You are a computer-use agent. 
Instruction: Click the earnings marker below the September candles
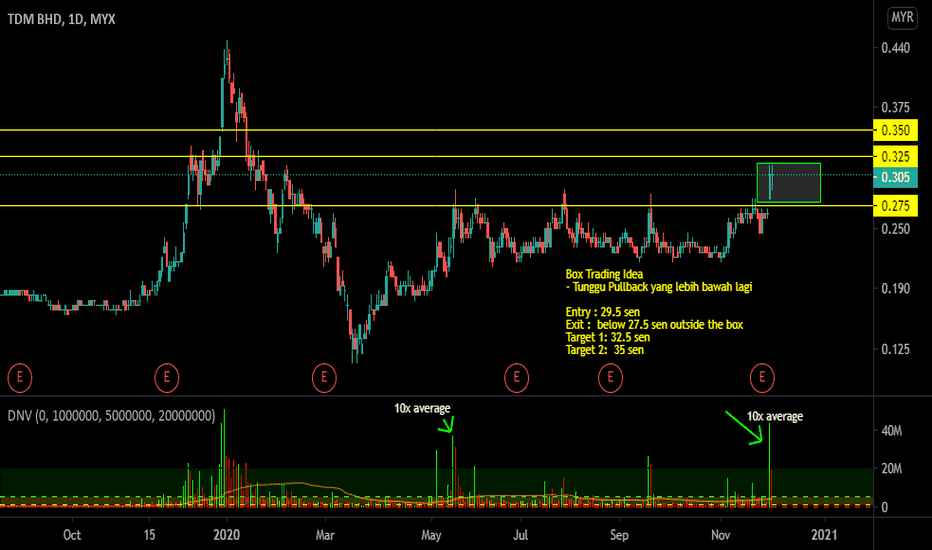point(610,378)
